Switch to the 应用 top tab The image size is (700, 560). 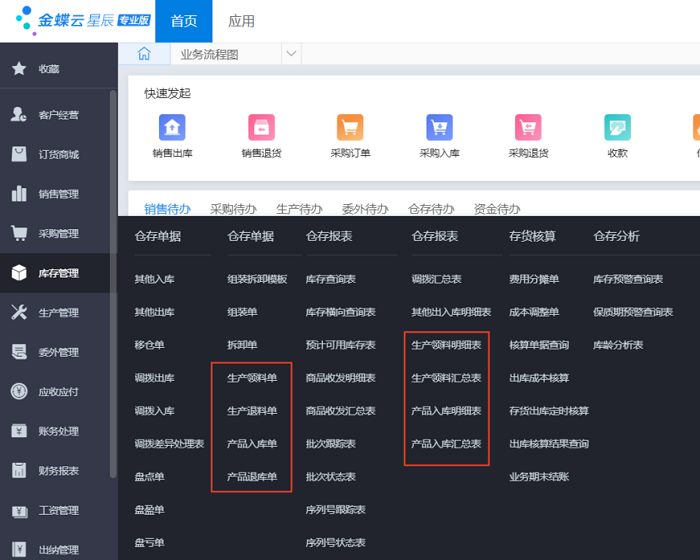coord(241,21)
